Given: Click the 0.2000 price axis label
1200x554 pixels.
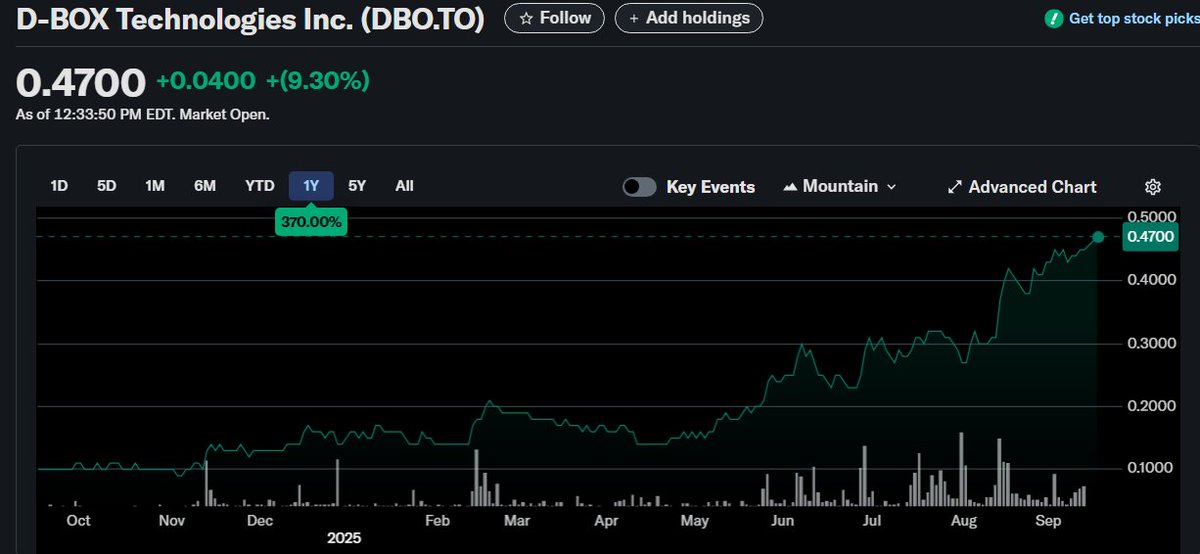Looking at the screenshot, I should point(1150,406).
